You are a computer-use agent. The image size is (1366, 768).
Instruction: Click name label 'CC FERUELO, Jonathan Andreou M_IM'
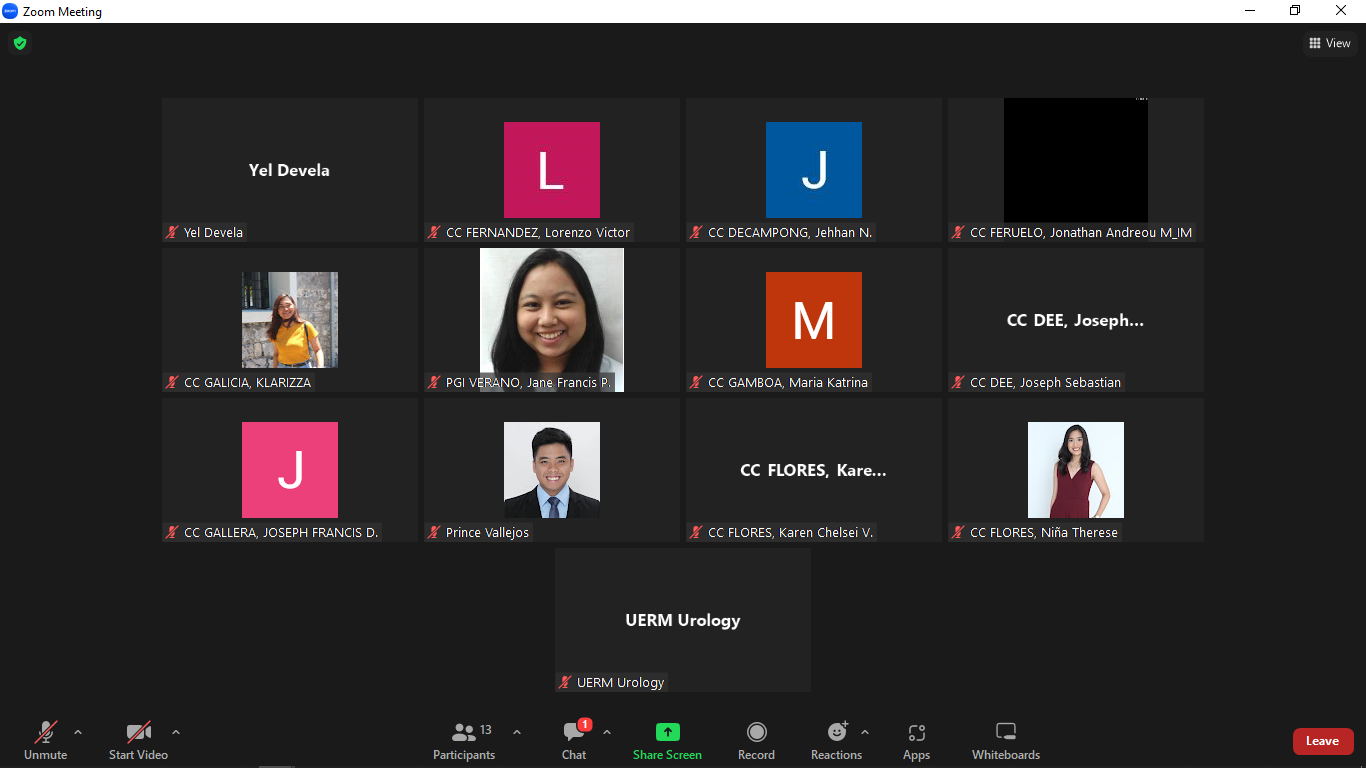(x=1081, y=232)
